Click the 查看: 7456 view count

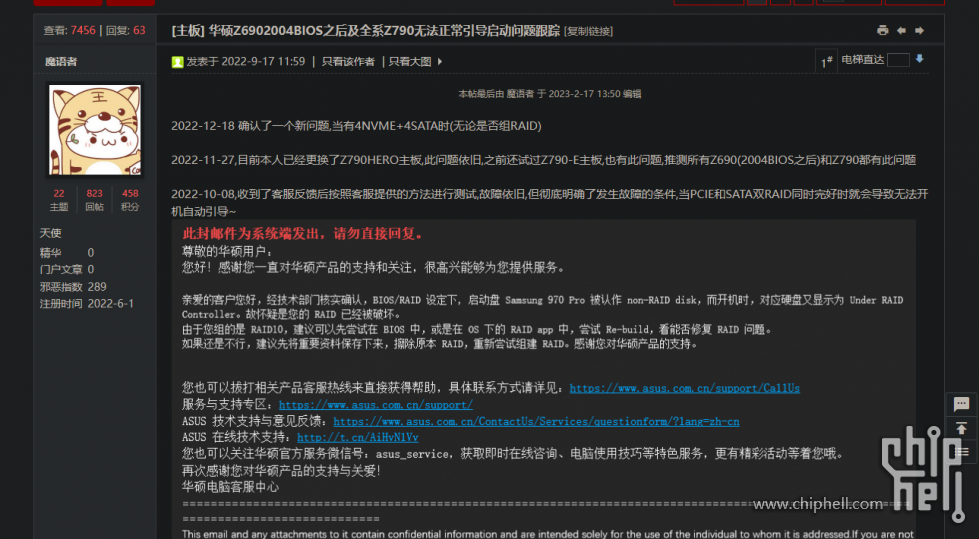tap(69, 30)
